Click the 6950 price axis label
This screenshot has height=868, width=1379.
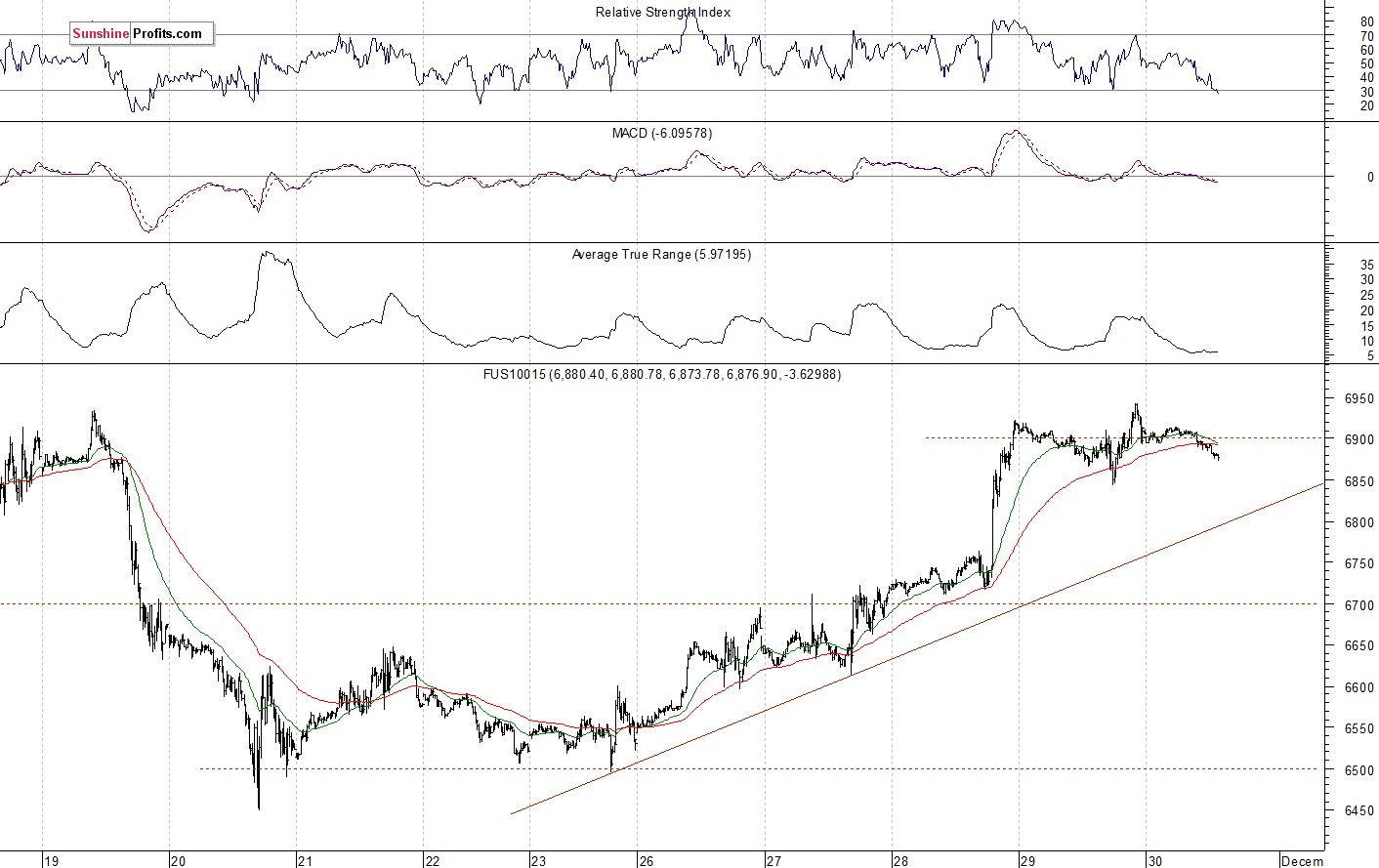point(1358,399)
